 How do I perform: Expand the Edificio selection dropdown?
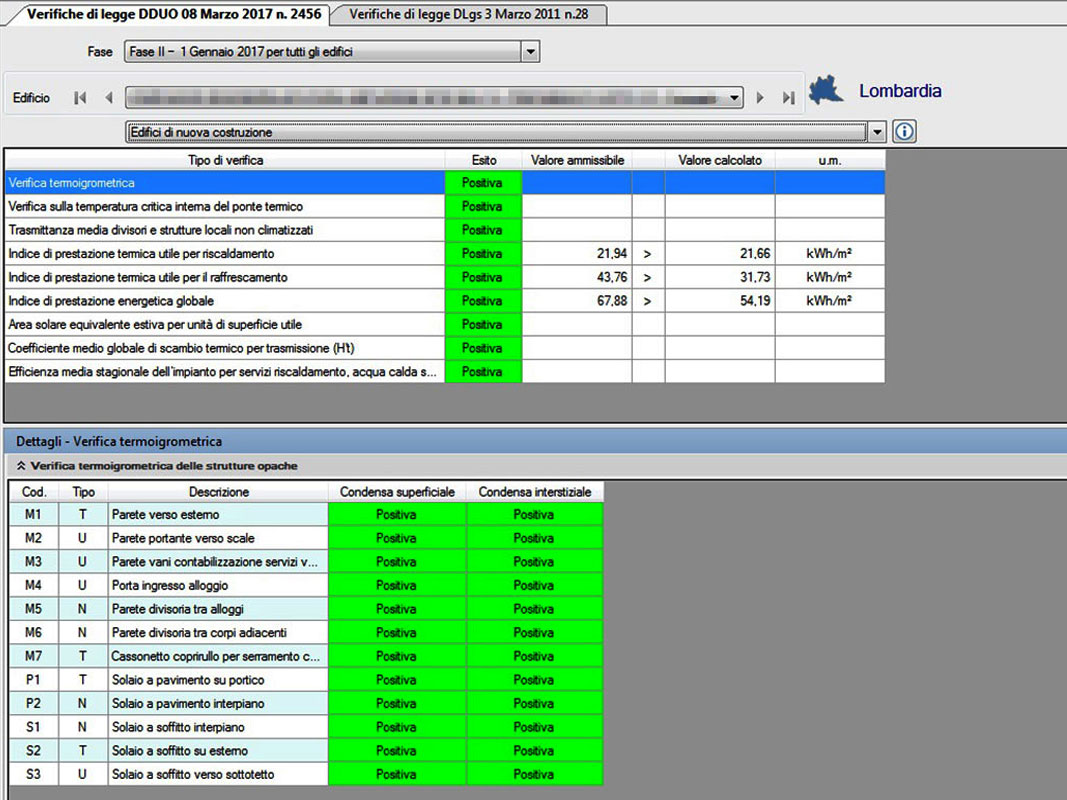point(735,98)
